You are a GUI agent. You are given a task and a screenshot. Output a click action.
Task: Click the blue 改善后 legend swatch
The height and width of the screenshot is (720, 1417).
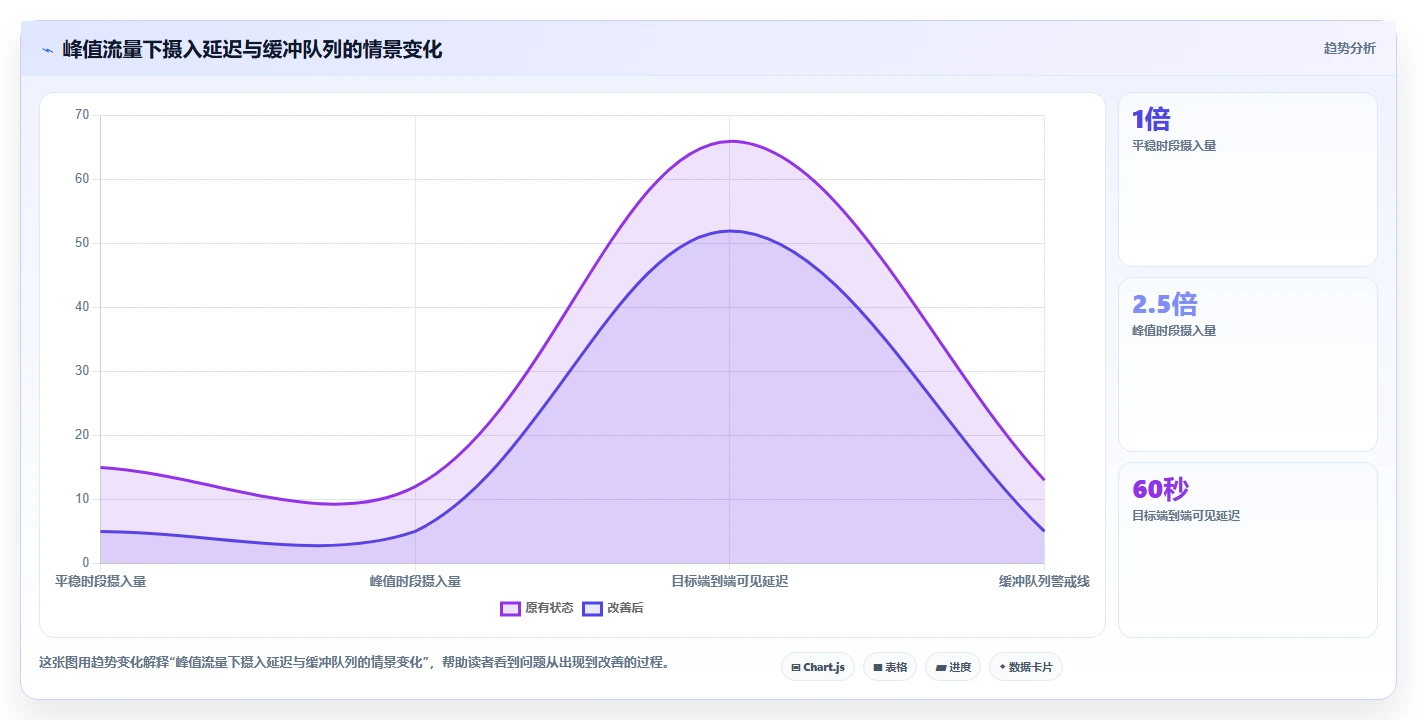click(x=592, y=608)
